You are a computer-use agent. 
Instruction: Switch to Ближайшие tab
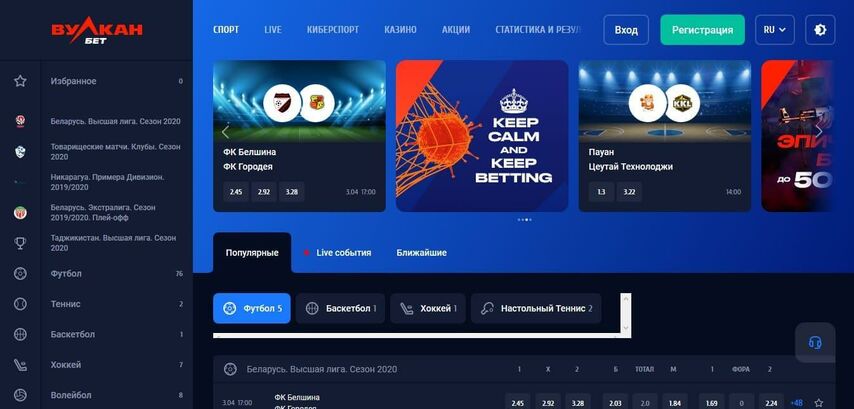(422, 253)
